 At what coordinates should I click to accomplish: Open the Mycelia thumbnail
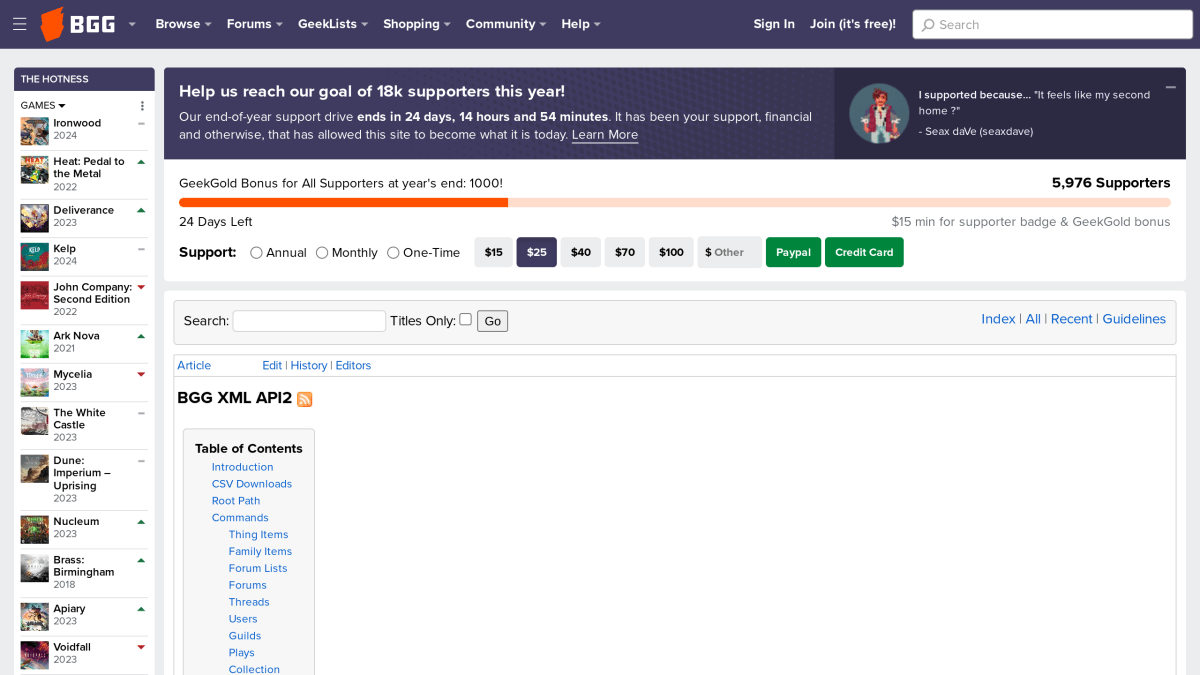35,383
